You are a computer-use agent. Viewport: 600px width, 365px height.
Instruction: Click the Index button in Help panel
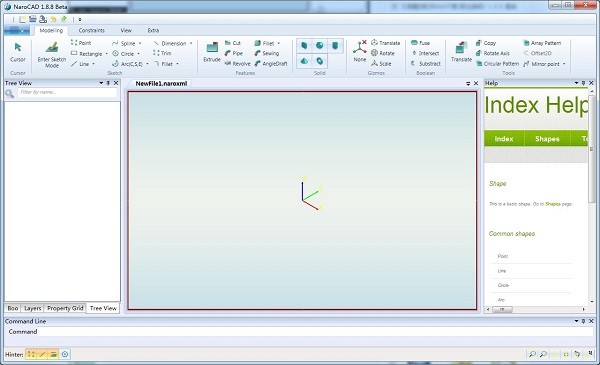[x=504, y=139]
